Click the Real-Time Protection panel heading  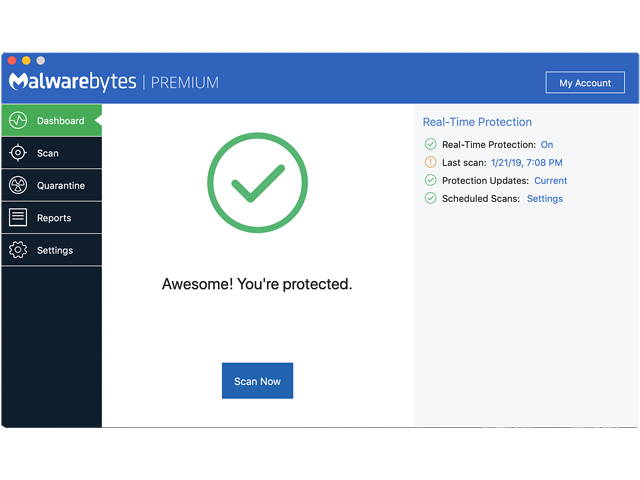tap(477, 122)
